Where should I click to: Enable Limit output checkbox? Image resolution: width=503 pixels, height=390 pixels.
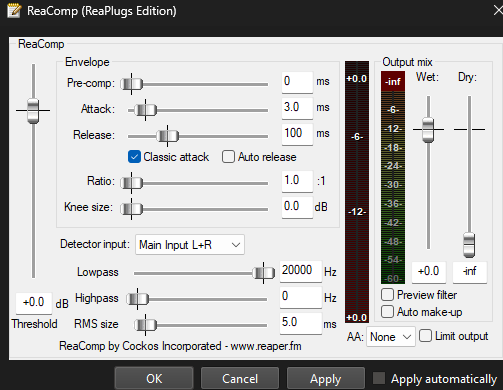click(x=425, y=336)
